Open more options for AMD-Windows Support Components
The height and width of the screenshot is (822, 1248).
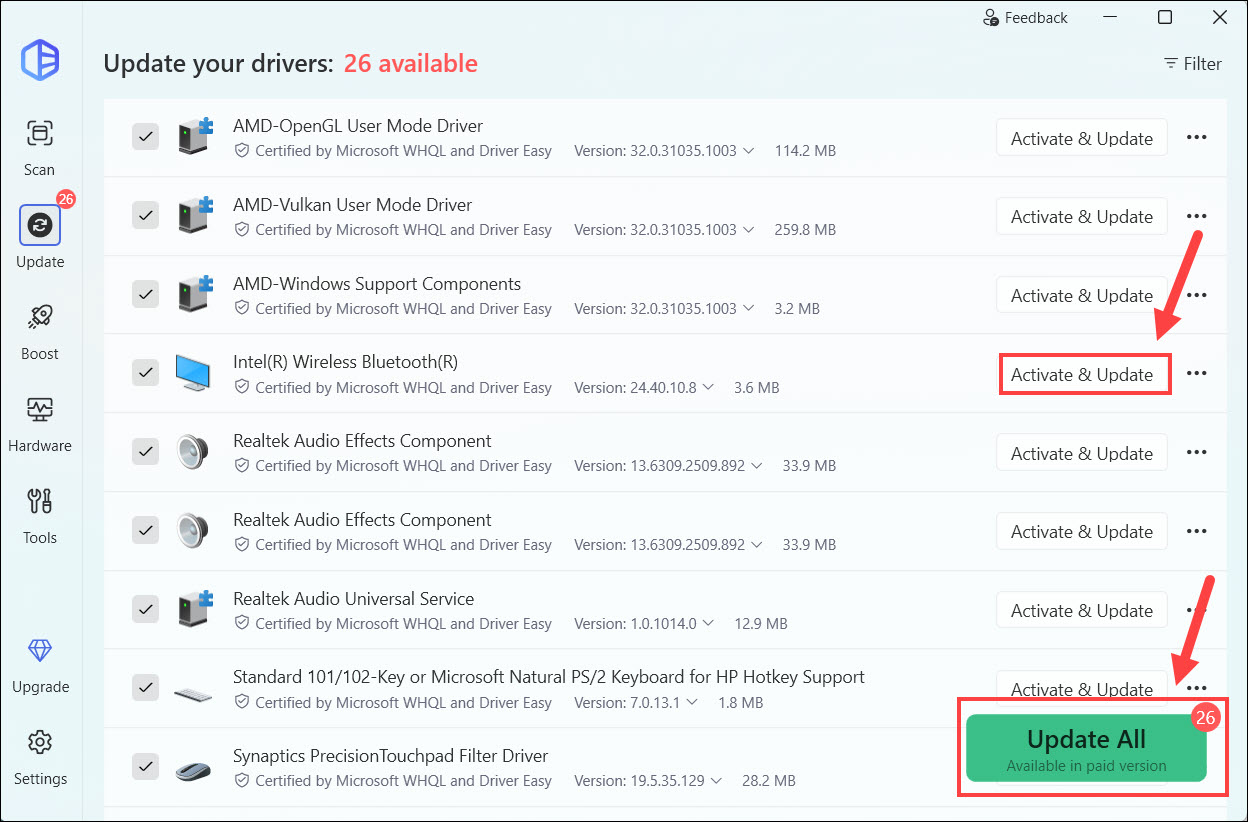click(1196, 295)
